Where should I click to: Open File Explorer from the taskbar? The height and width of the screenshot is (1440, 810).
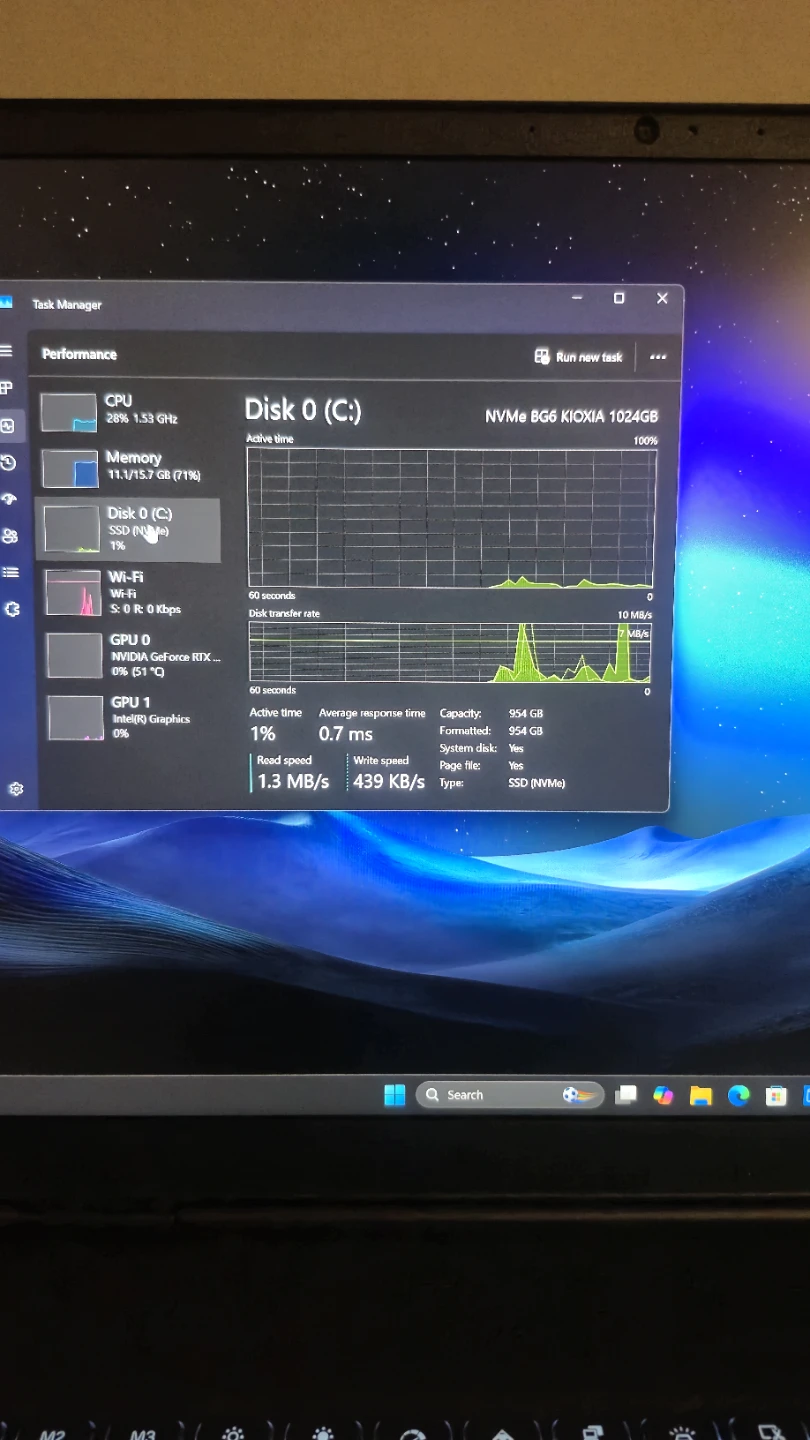point(701,1096)
